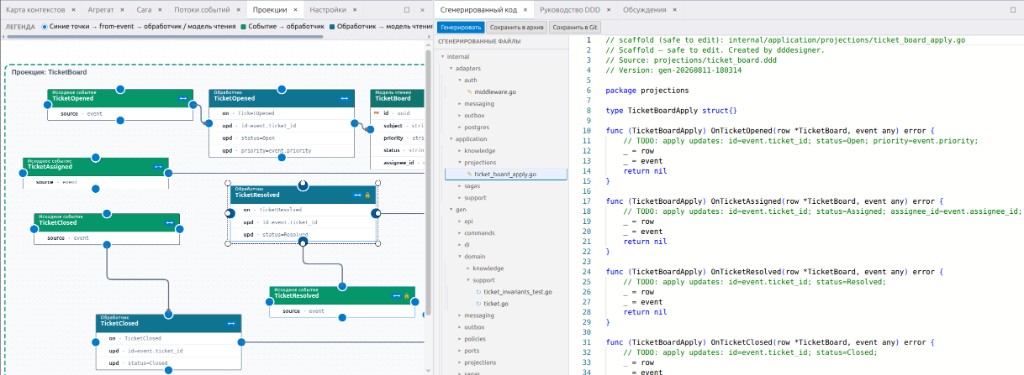Click left port of TicketAssigned source event
Image resolution: width=1024 pixels, height=375 pixels.
(x=23, y=172)
